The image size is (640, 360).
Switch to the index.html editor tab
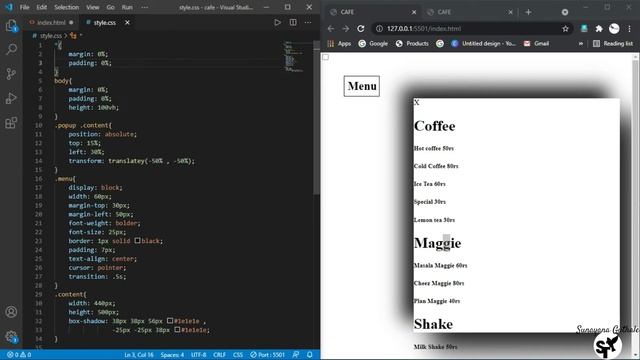pyautogui.click(x=51, y=22)
